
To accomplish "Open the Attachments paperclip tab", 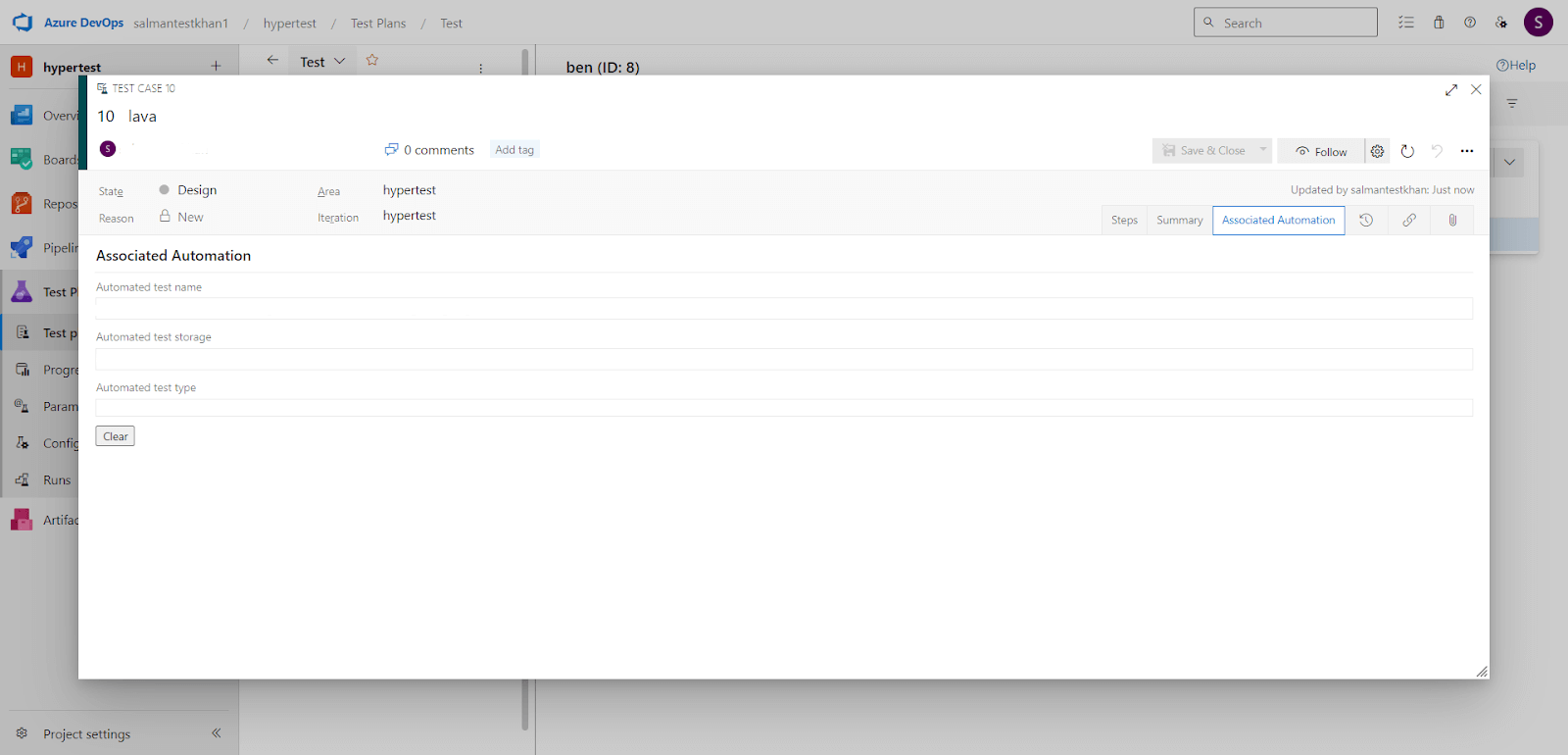I will click(1452, 221).
